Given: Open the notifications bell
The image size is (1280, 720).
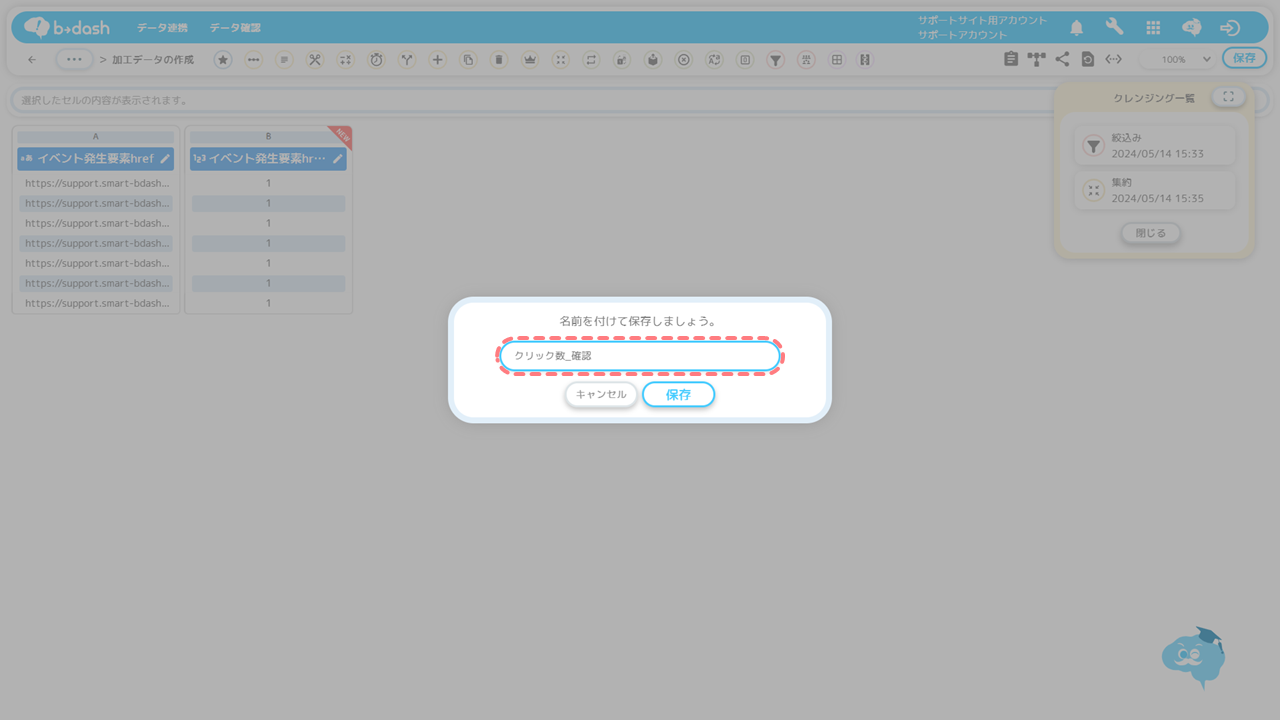Looking at the screenshot, I should click(x=1077, y=28).
